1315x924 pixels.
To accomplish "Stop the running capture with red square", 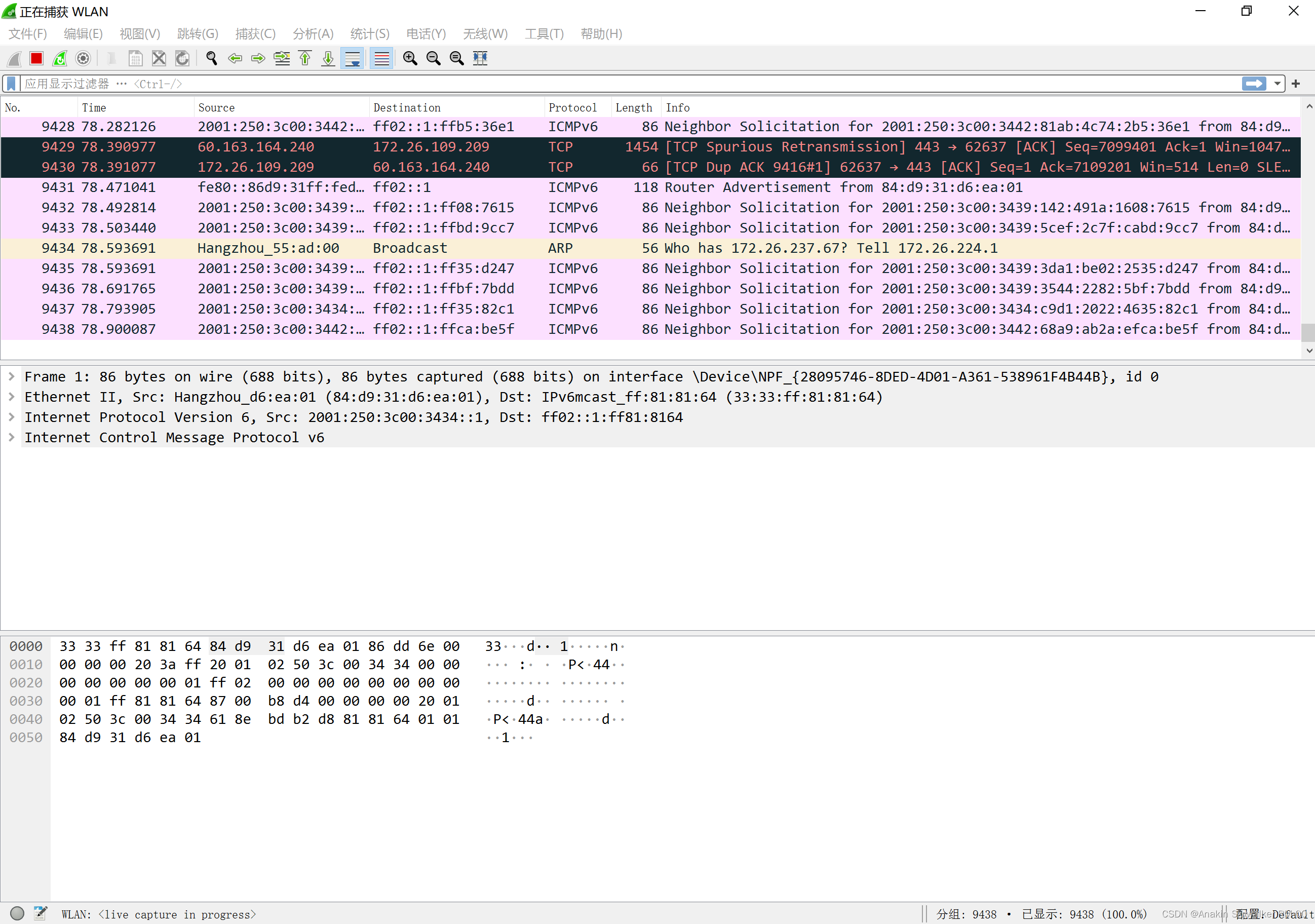I will coord(36,58).
